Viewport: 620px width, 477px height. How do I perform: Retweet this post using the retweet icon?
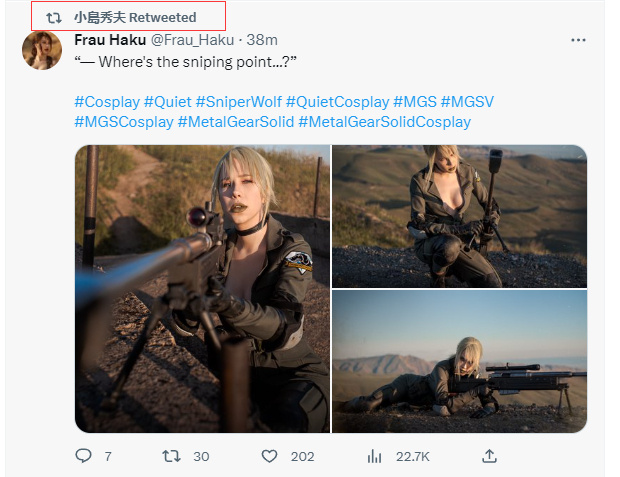pyautogui.click(x=172, y=456)
